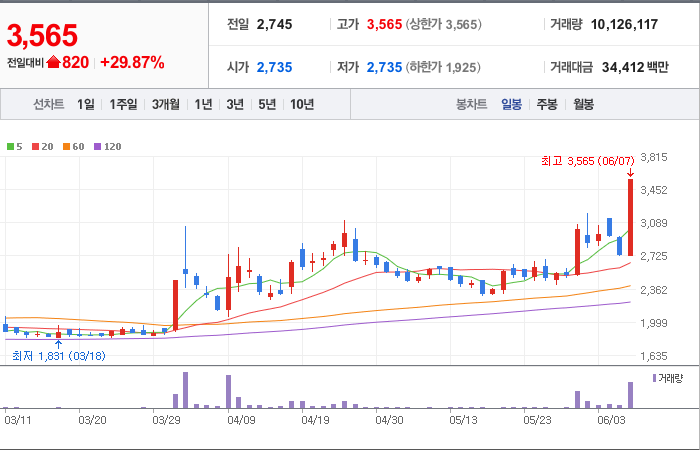Click the 최저 1,831 (03/18) annotation
This screenshot has width=700, height=450.
[x=58, y=356]
